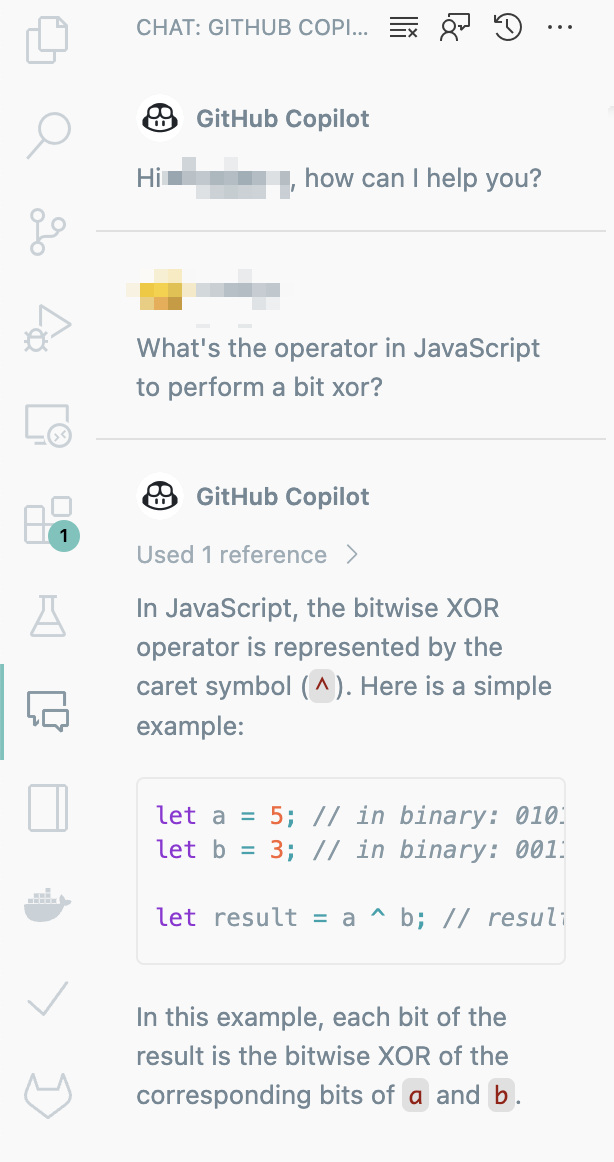The height and width of the screenshot is (1162, 614).
Task: Click the Chat: GitHub Copilot panel title
Action: click(x=252, y=28)
